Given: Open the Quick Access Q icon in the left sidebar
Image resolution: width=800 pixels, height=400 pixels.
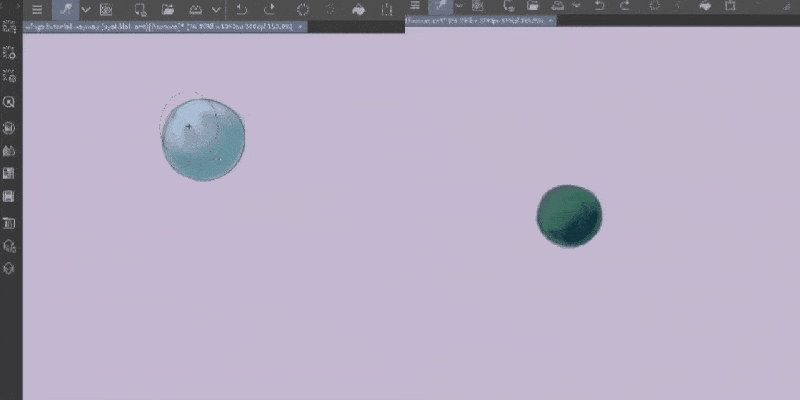Looking at the screenshot, I should coord(9,102).
